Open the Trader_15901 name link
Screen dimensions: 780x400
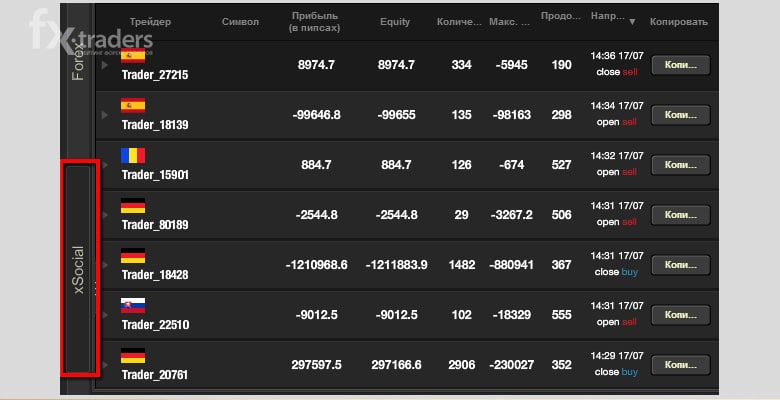[155, 175]
